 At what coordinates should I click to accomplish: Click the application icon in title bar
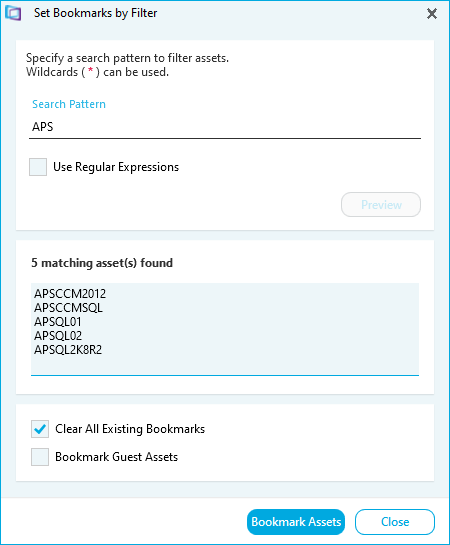[13, 13]
